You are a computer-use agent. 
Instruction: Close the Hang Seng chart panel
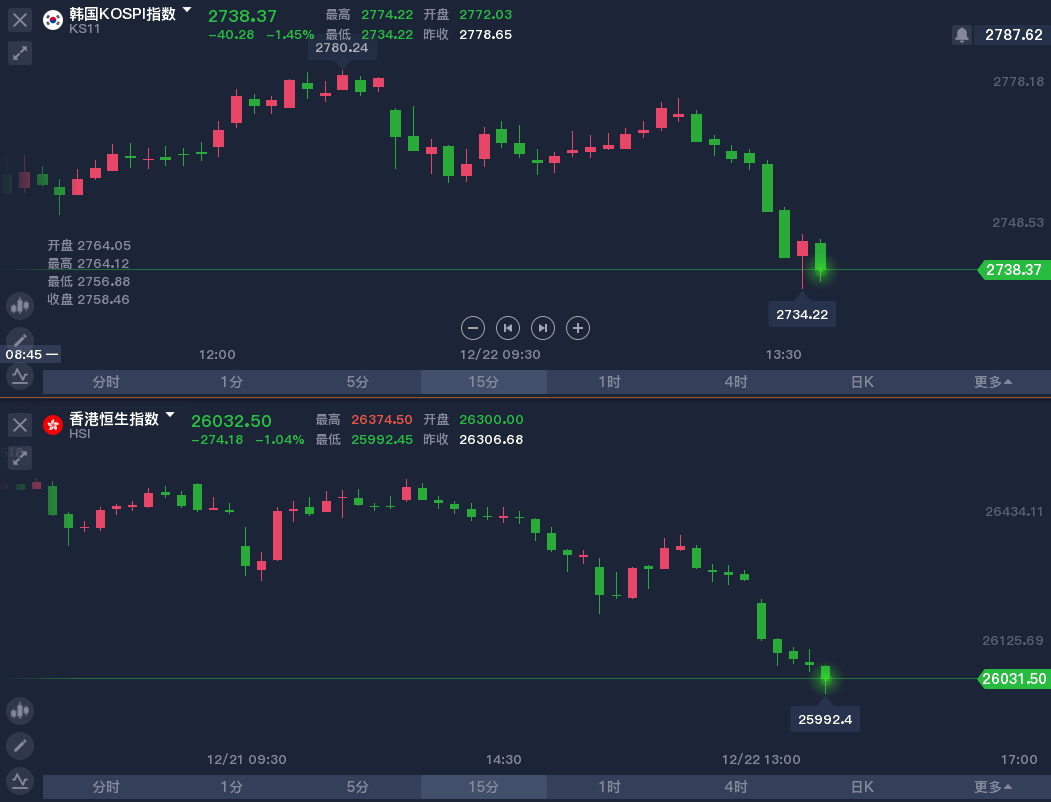[x=20, y=424]
